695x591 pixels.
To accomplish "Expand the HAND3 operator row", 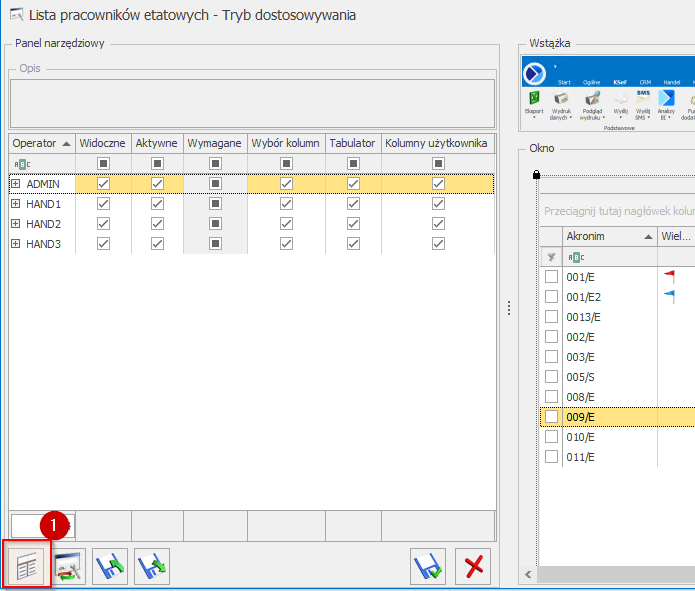I will [16, 244].
